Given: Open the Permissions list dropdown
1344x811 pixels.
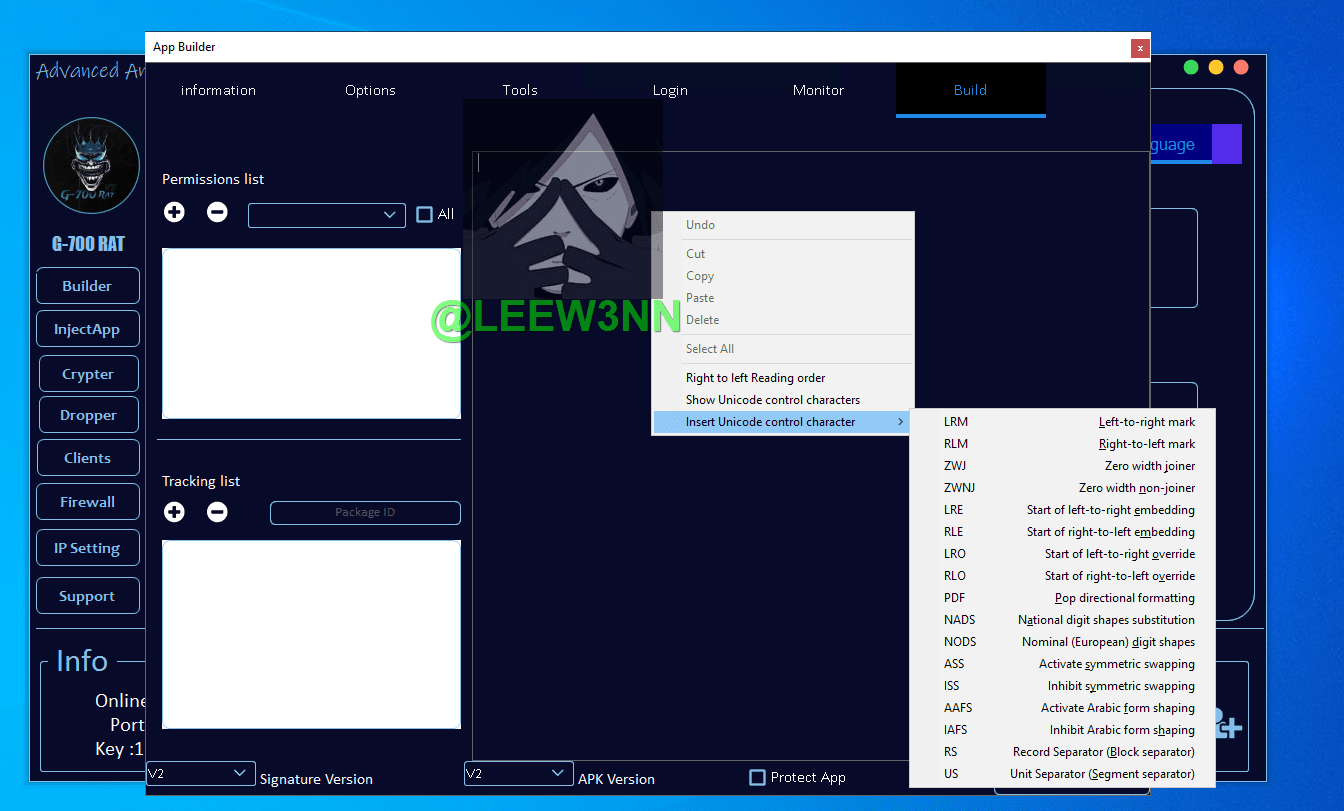Looking at the screenshot, I should pyautogui.click(x=326, y=215).
